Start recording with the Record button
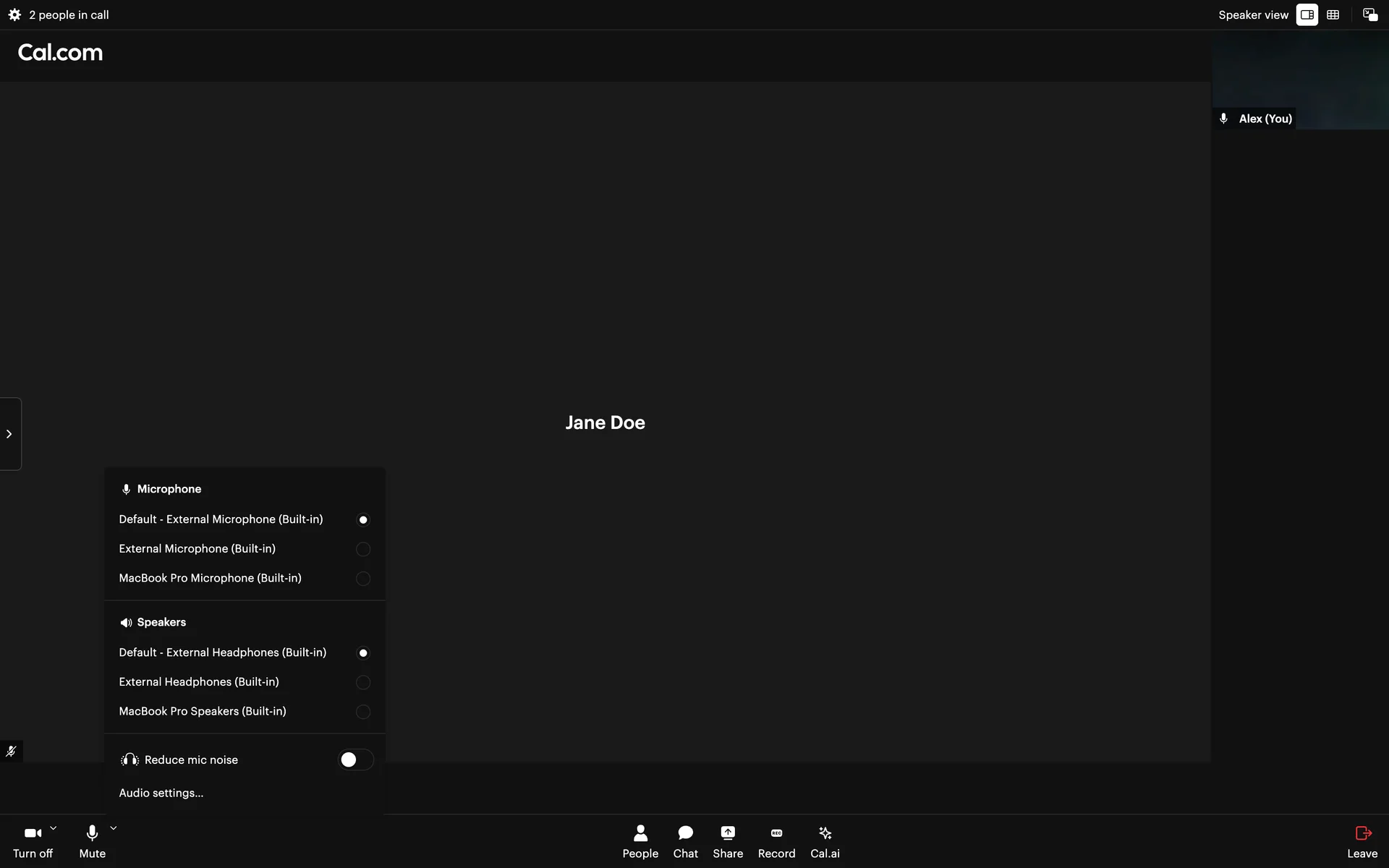Screen dimensions: 1389x868 [776, 842]
